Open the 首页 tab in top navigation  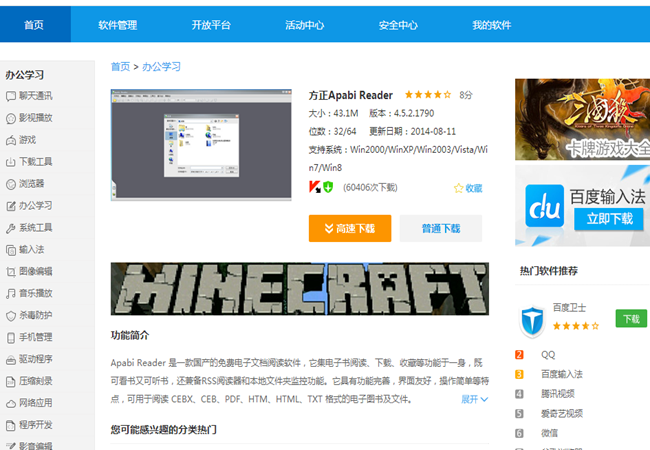pos(34,25)
